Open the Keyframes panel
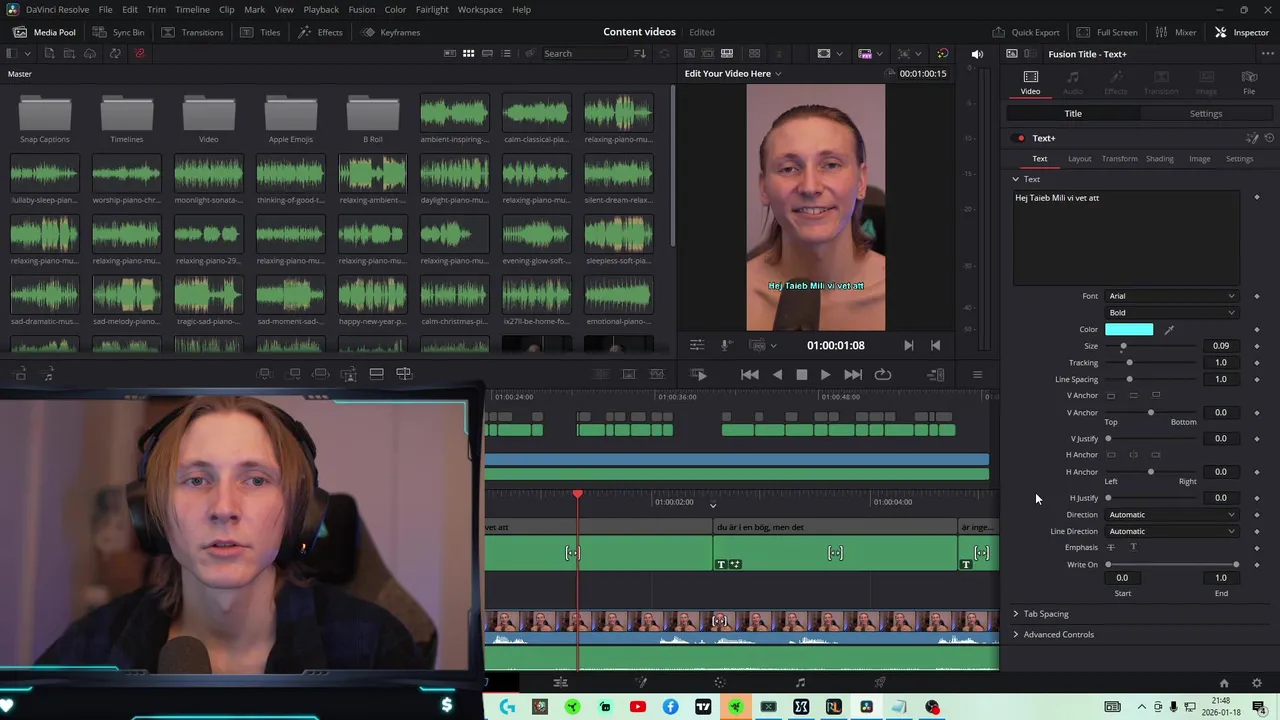The image size is (1280, 720). (391, 32)
